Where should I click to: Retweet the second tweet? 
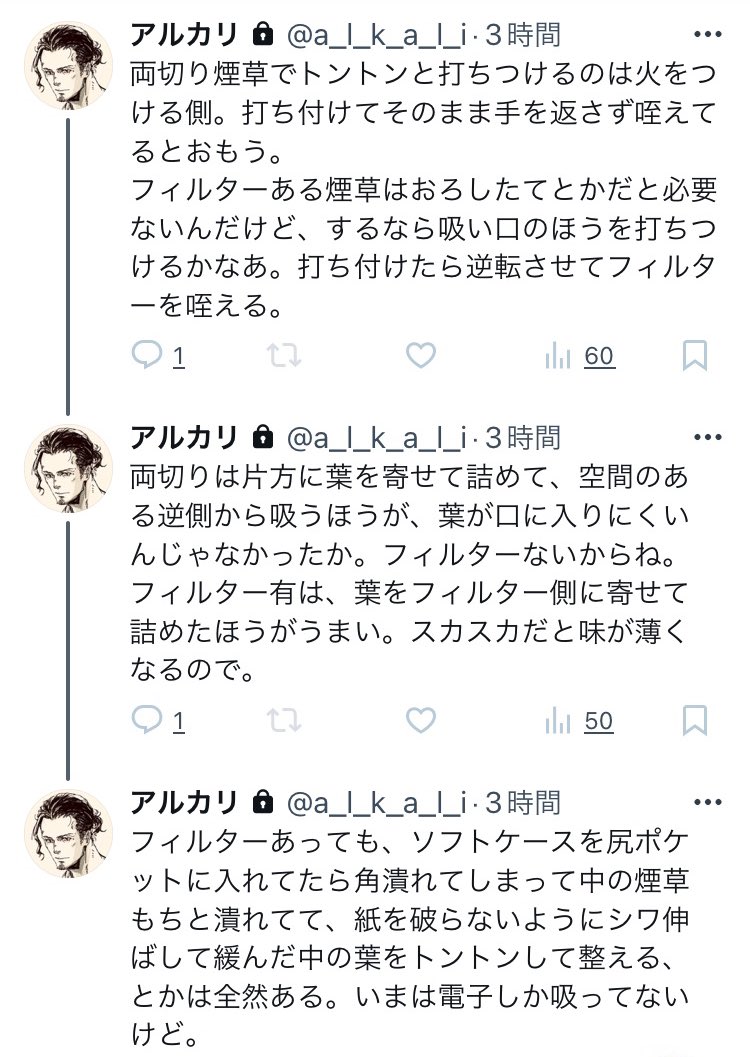click(284, 721)
